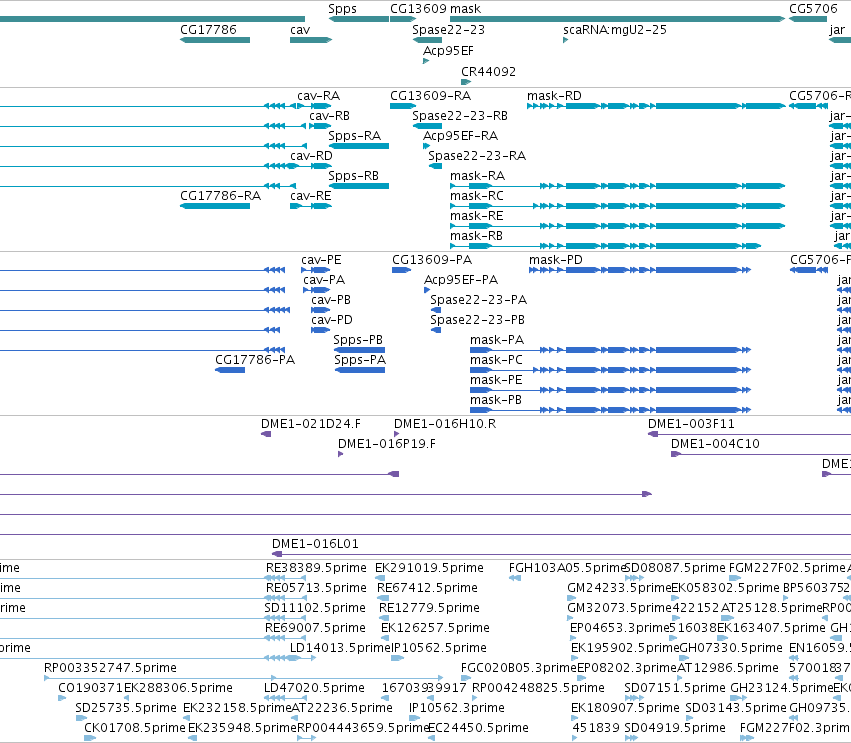The width and height of the screenshot is (851, 743).
Task: Select transcript Spps-RB
Action: click(x=354, y=176)
